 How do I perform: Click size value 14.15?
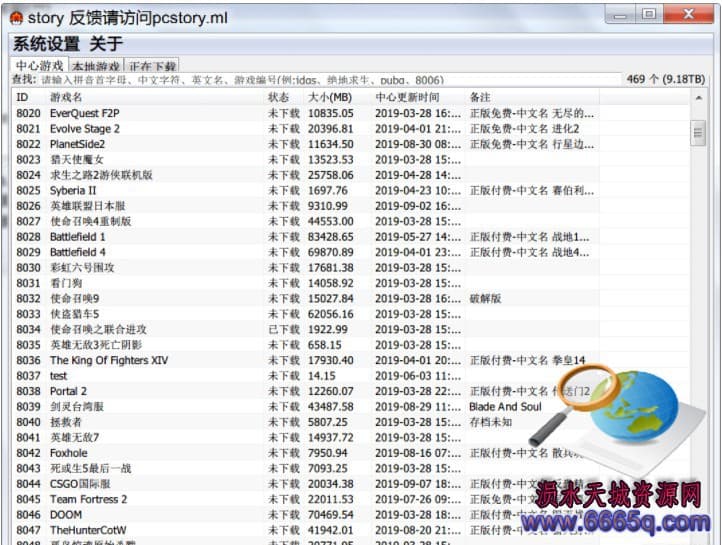pyautogui.click(x=321, y=376)
